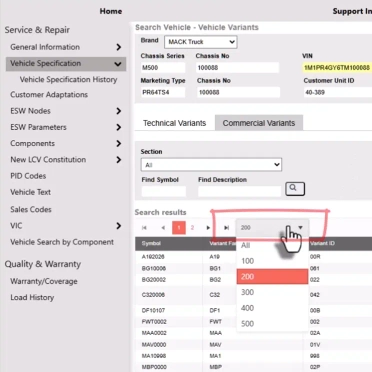The image size is (372, 372).
Task: Jump to last results page
Action: (x=226, y=228)
